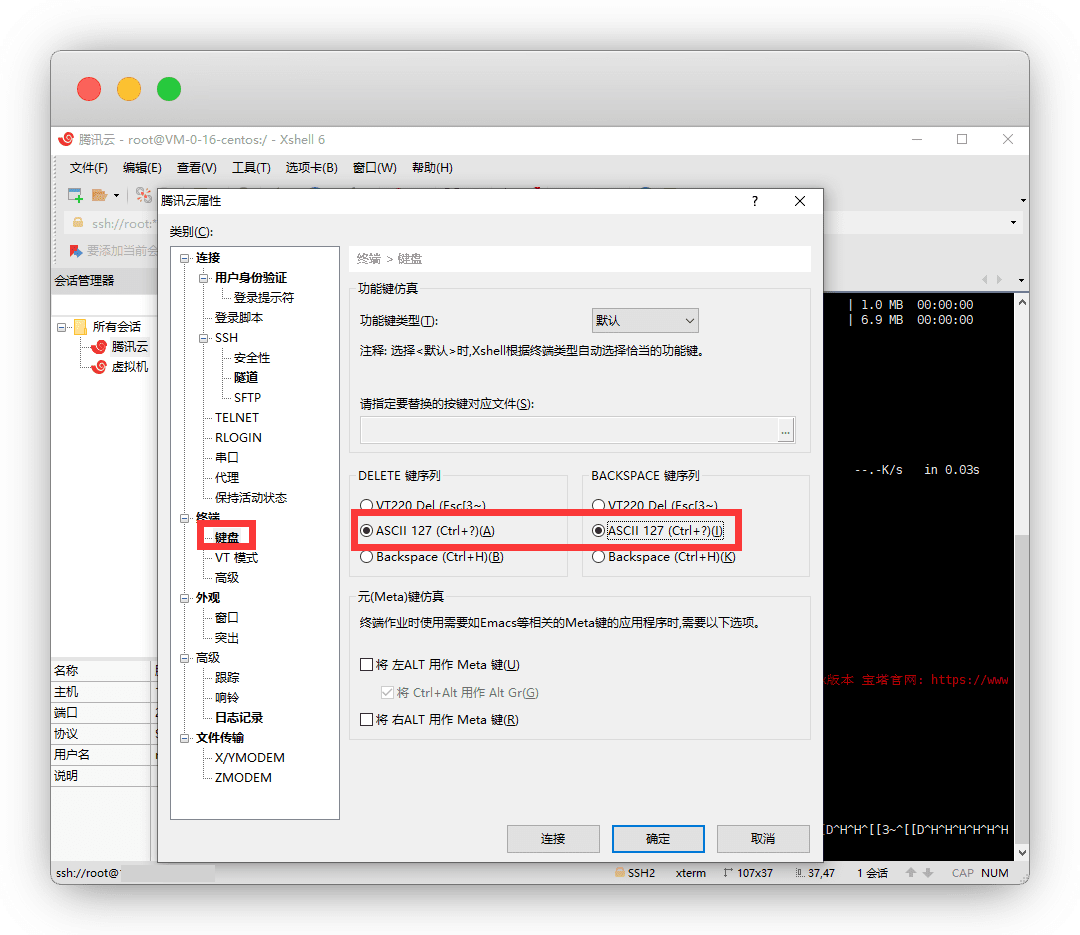Click the 腾讯云 session icon in session manager
The width and height of the screenshot is (1080, 935).
(x=98, y=347)
